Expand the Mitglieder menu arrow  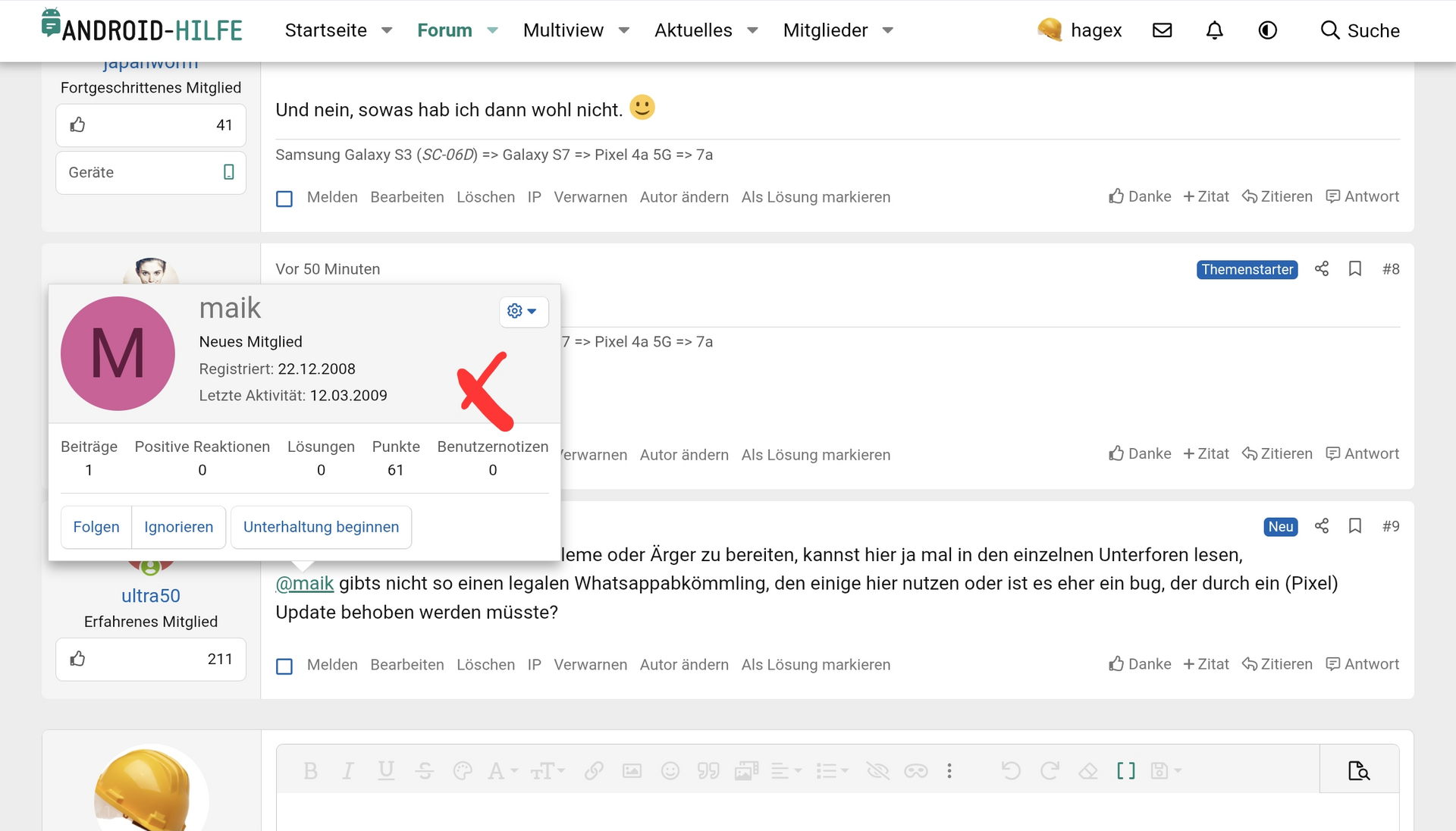coord(888,30)
